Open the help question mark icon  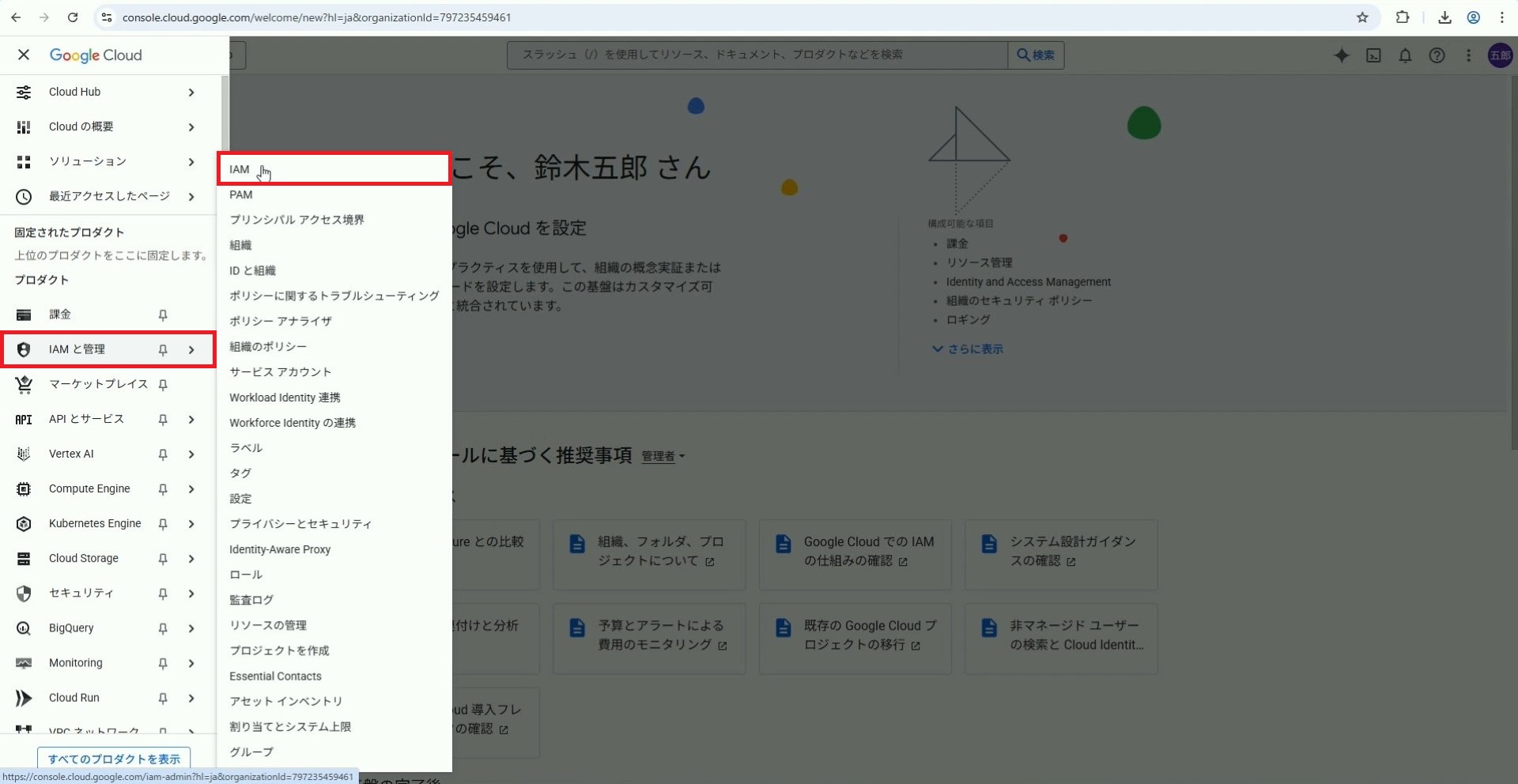(1437, 55)
